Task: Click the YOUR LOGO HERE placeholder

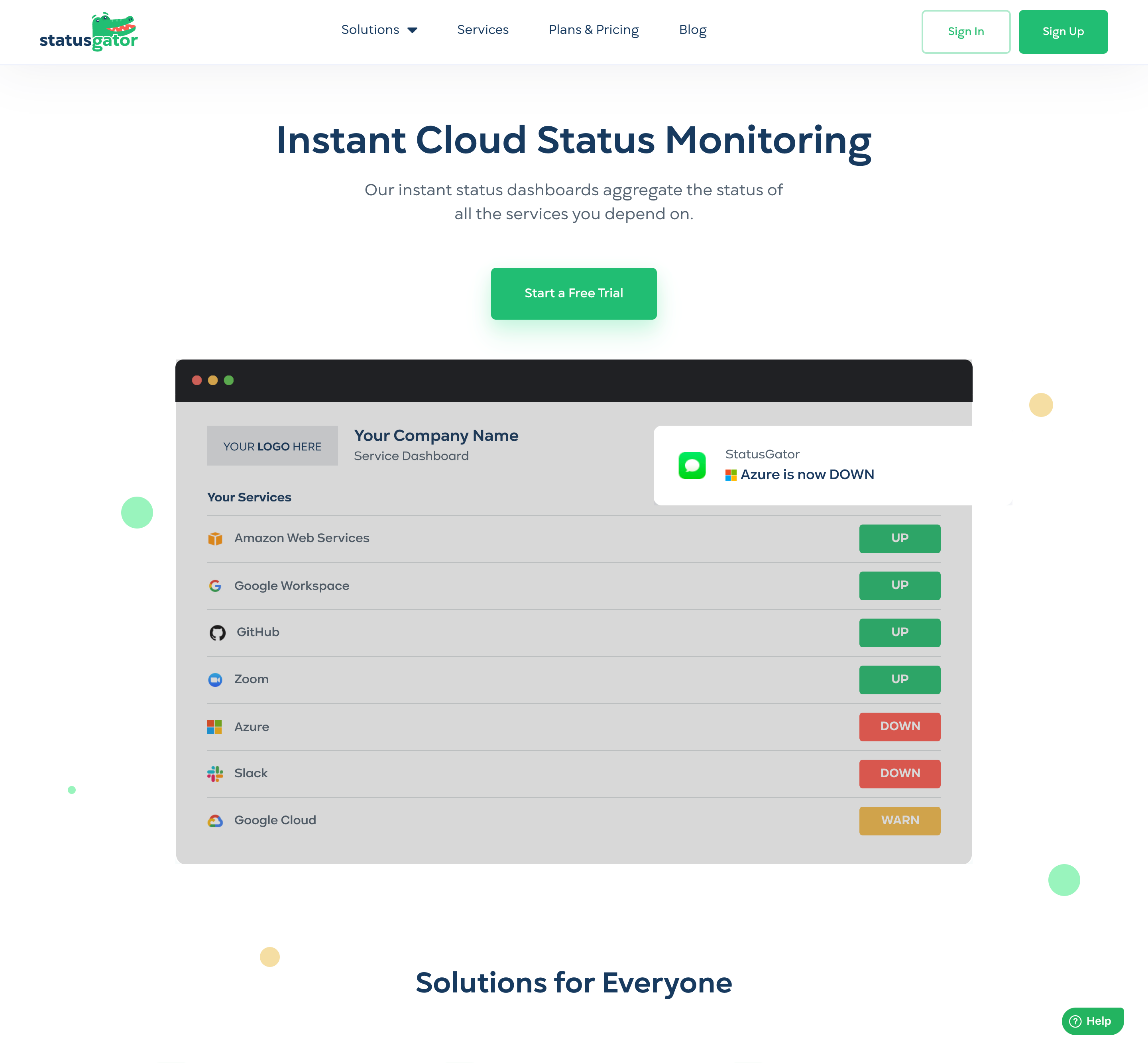Action: pos(272,446)
